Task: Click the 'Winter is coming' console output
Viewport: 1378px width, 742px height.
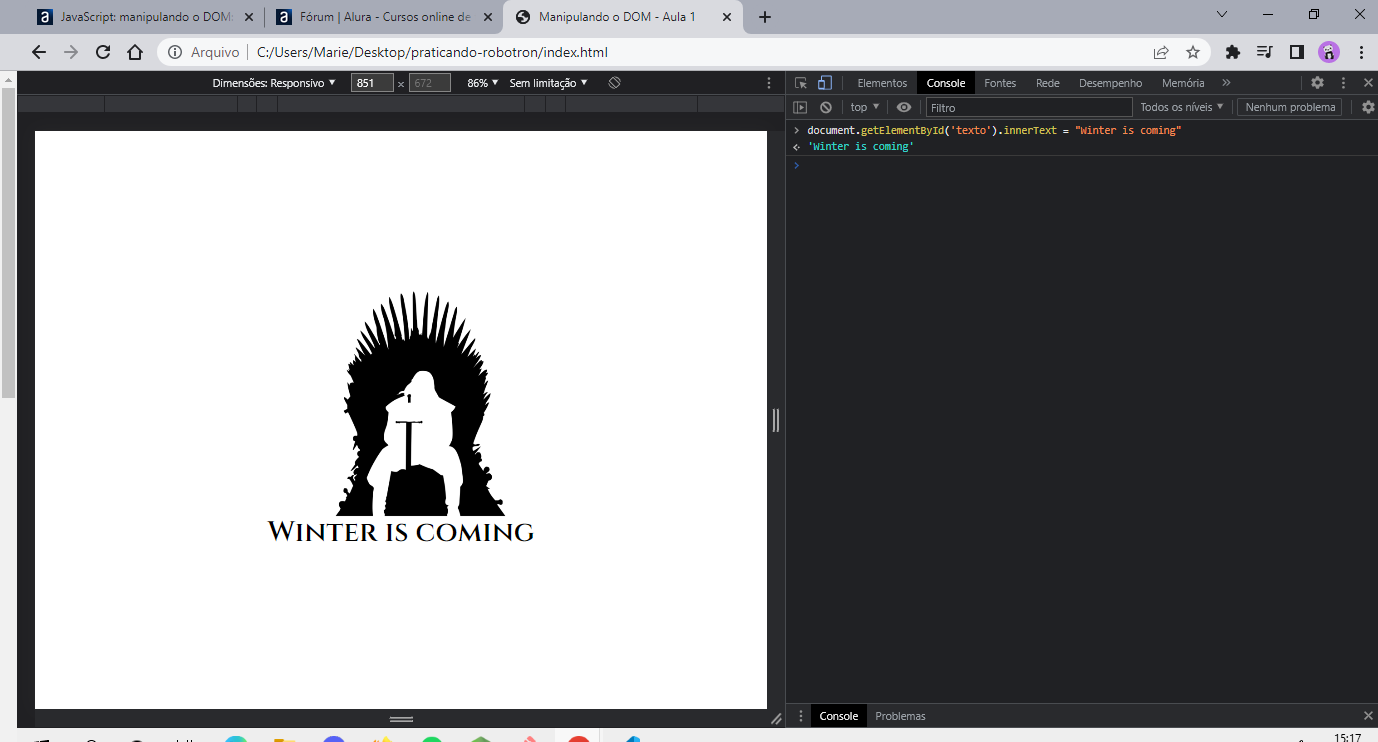Action: (x=861, y=147)
